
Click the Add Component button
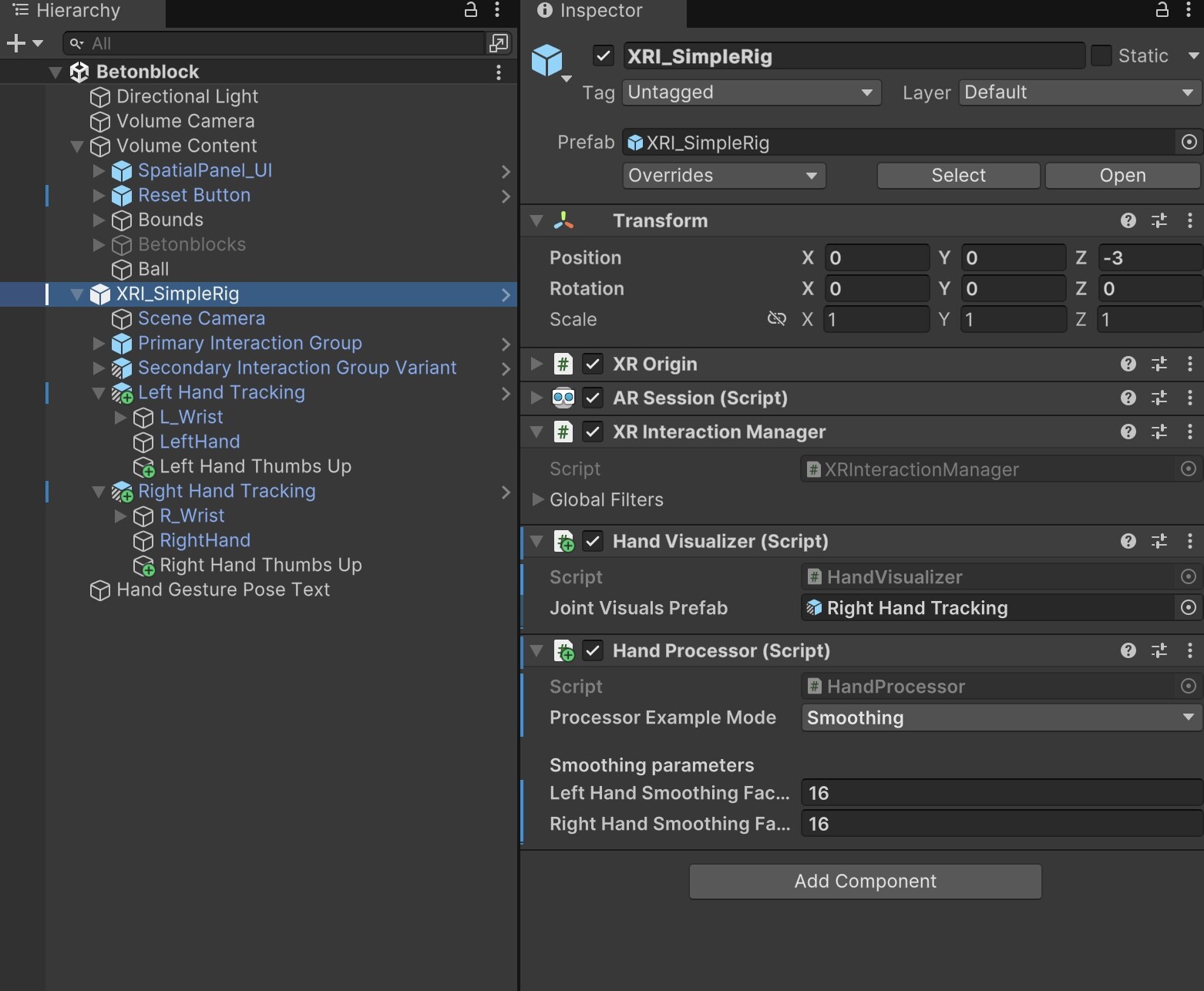tap(864, 881)
